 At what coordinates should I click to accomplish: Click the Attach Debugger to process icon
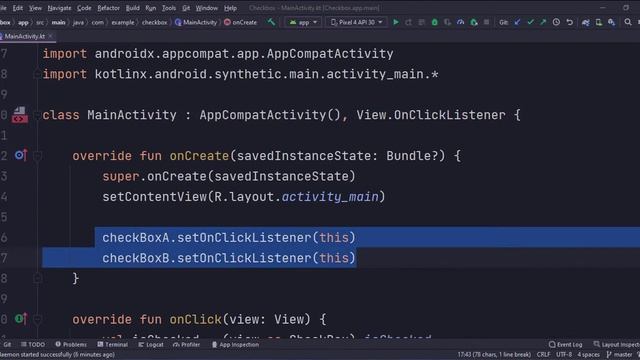pyautogui.click(x=473, y=22)
